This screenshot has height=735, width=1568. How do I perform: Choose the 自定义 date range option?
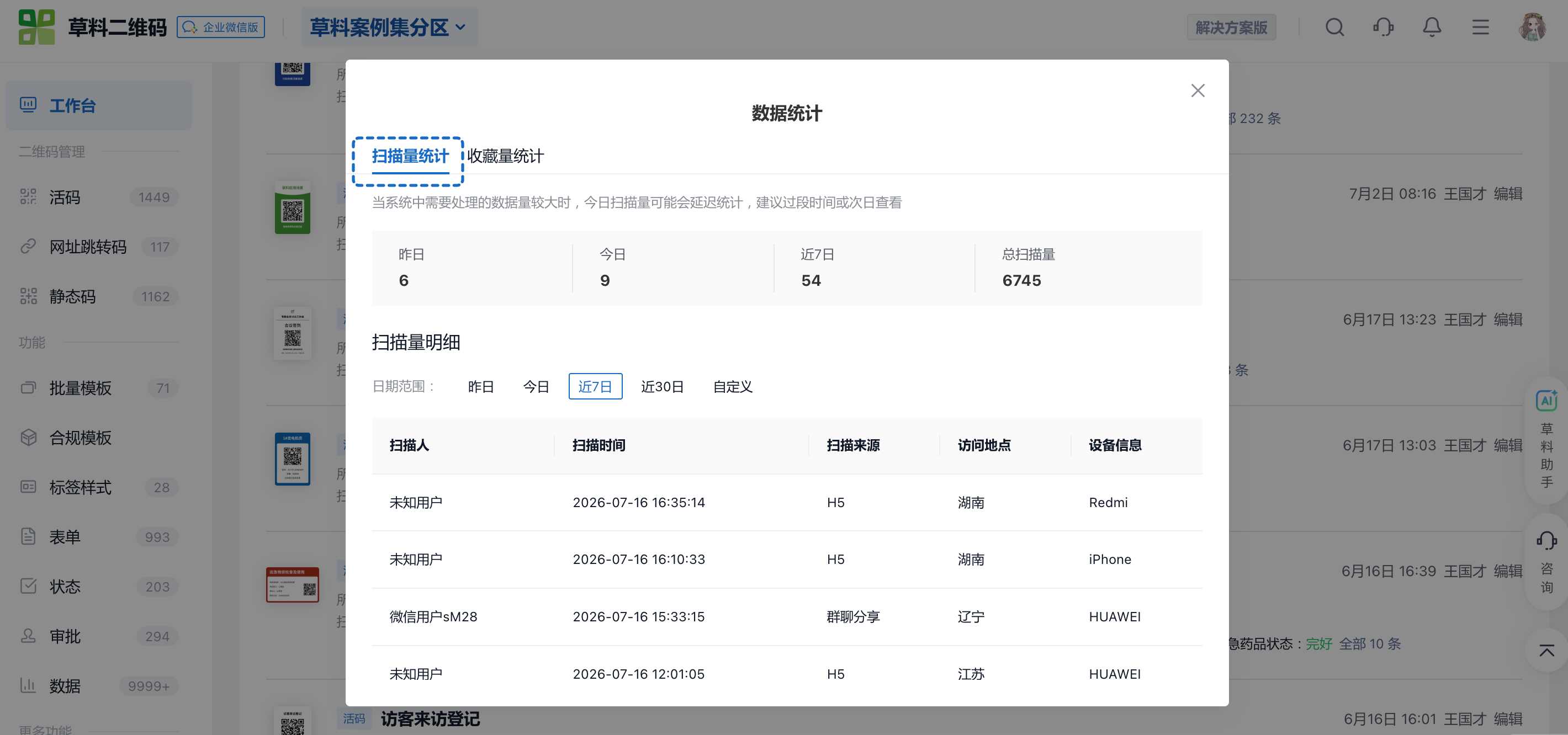pos(732,386)
